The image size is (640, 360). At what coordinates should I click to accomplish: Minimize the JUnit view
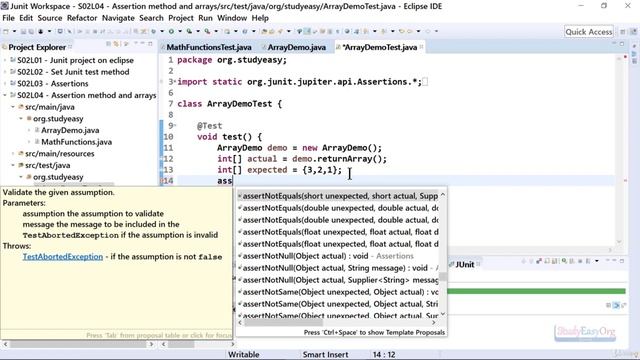614,261
